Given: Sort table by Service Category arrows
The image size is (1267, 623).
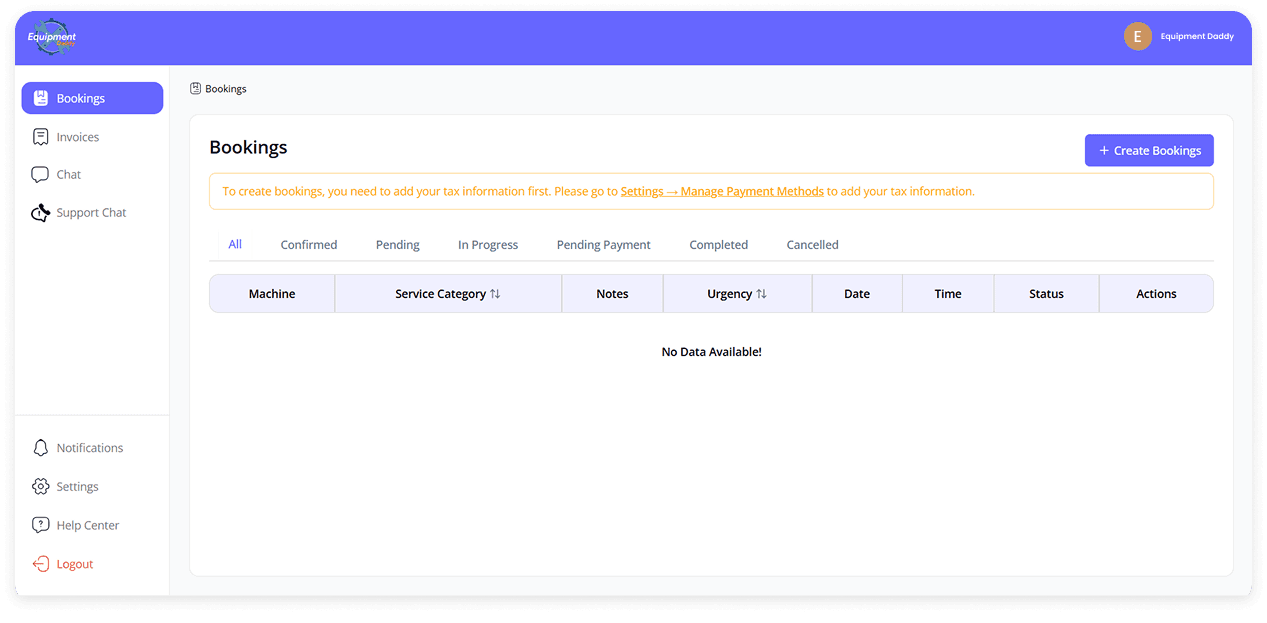Looking at the screenshot, I should 495,294.
